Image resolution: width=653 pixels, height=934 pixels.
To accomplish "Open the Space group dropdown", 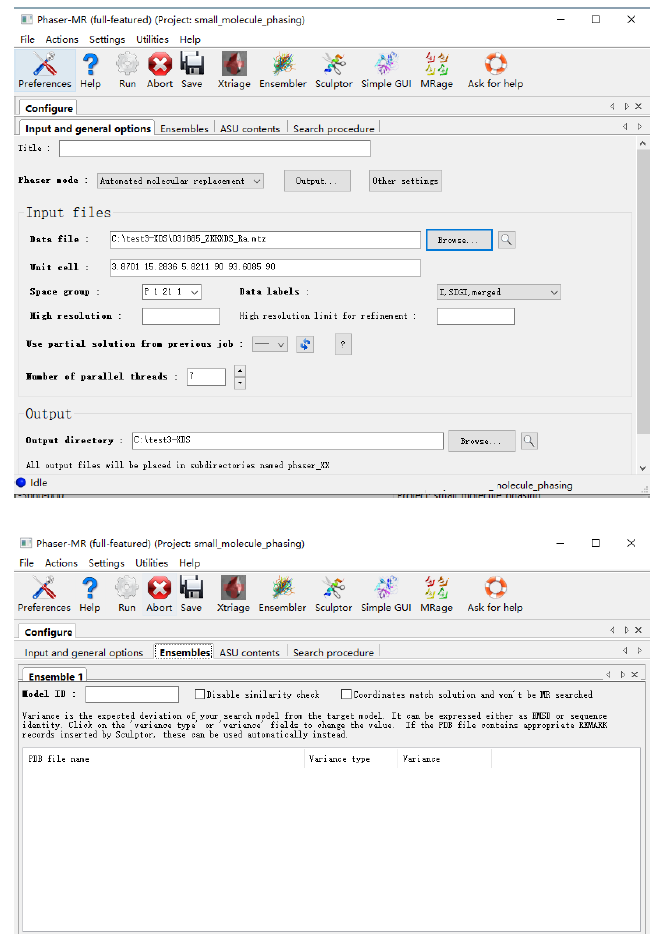I will pos(172,292).
